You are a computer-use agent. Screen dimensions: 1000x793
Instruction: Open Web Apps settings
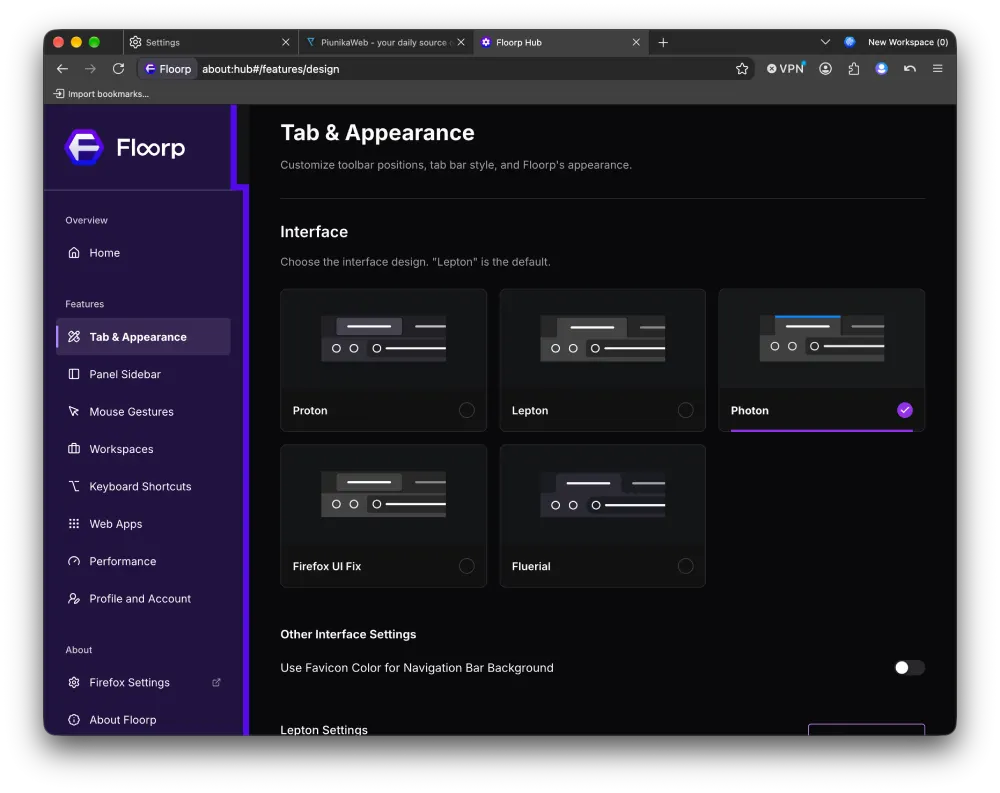(143, 524)
